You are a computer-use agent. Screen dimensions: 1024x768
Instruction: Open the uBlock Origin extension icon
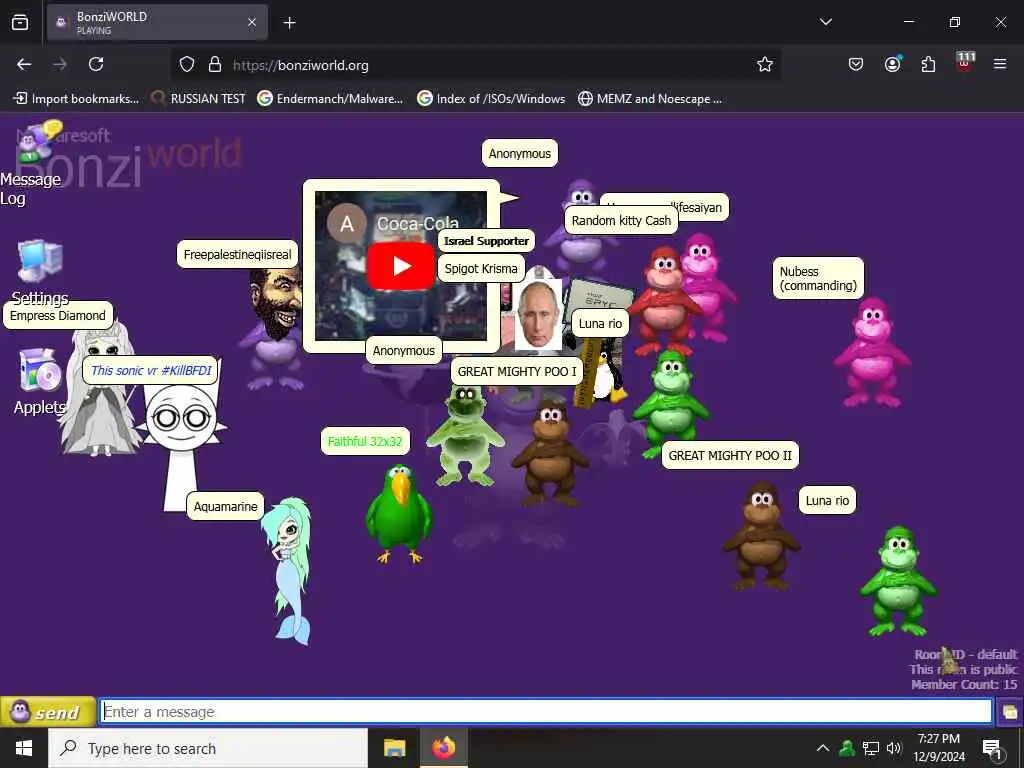965,63
